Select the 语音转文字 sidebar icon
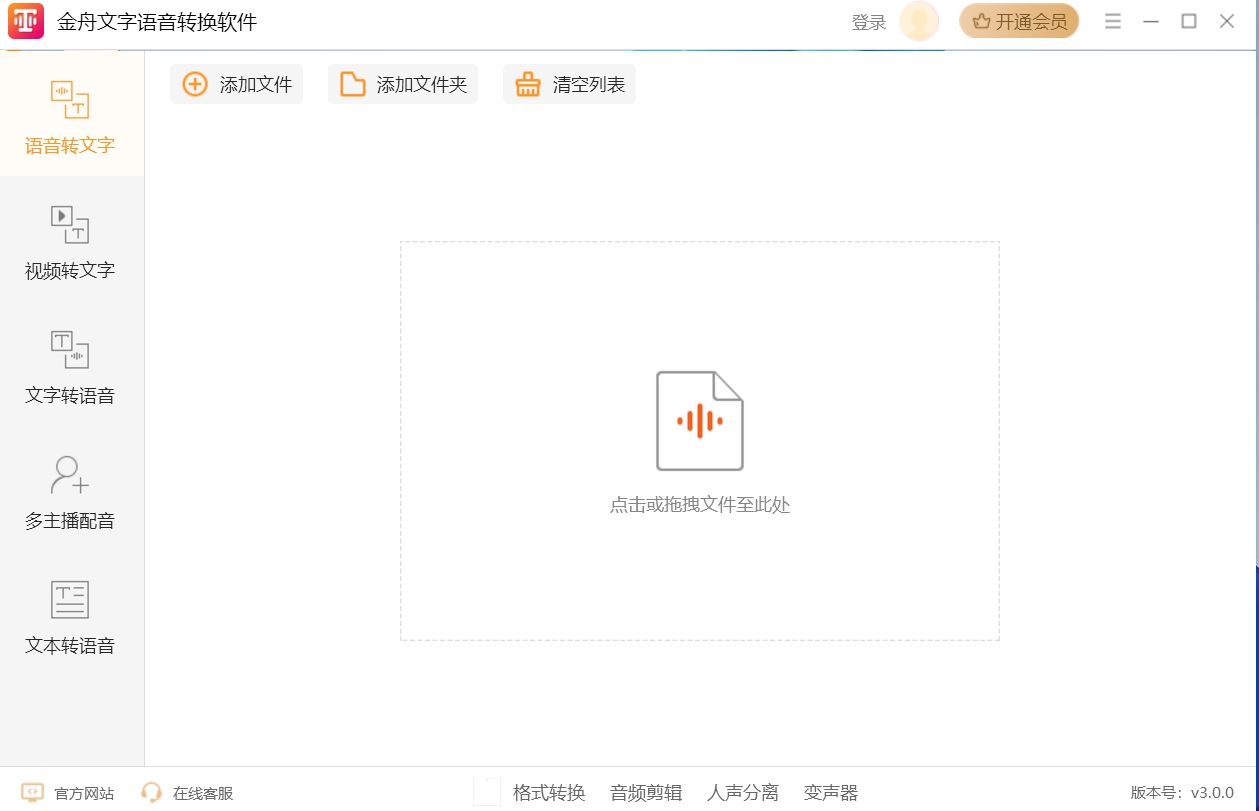 (70, 100)
